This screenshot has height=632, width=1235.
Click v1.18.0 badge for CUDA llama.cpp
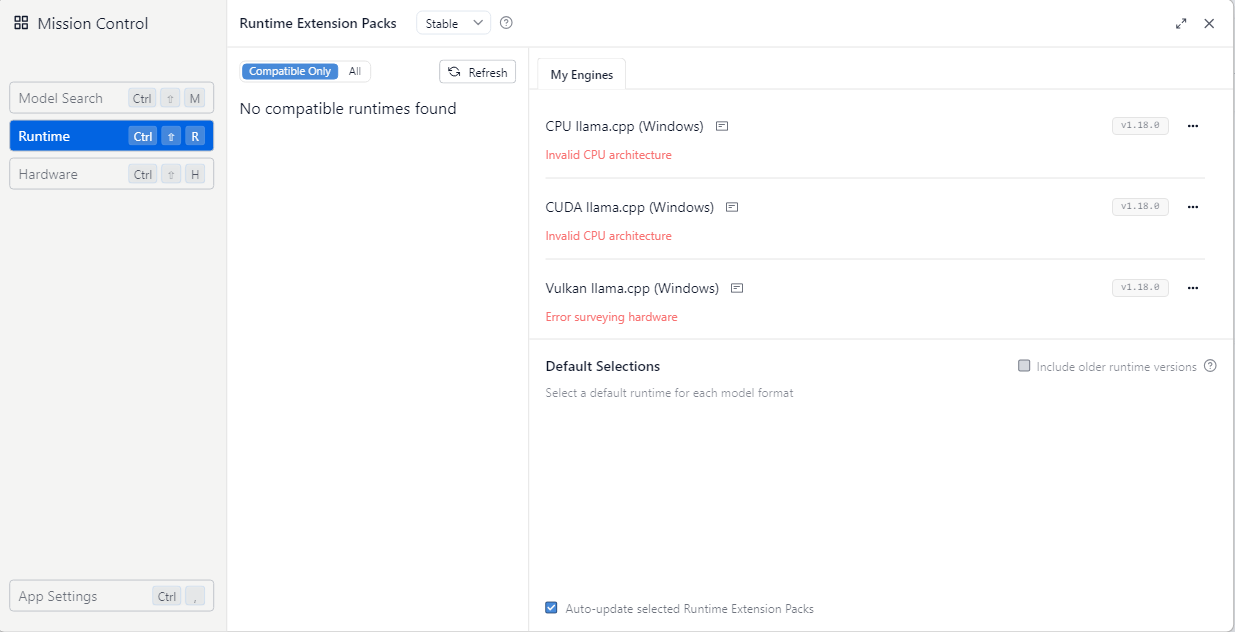[x=1140, y=207]
